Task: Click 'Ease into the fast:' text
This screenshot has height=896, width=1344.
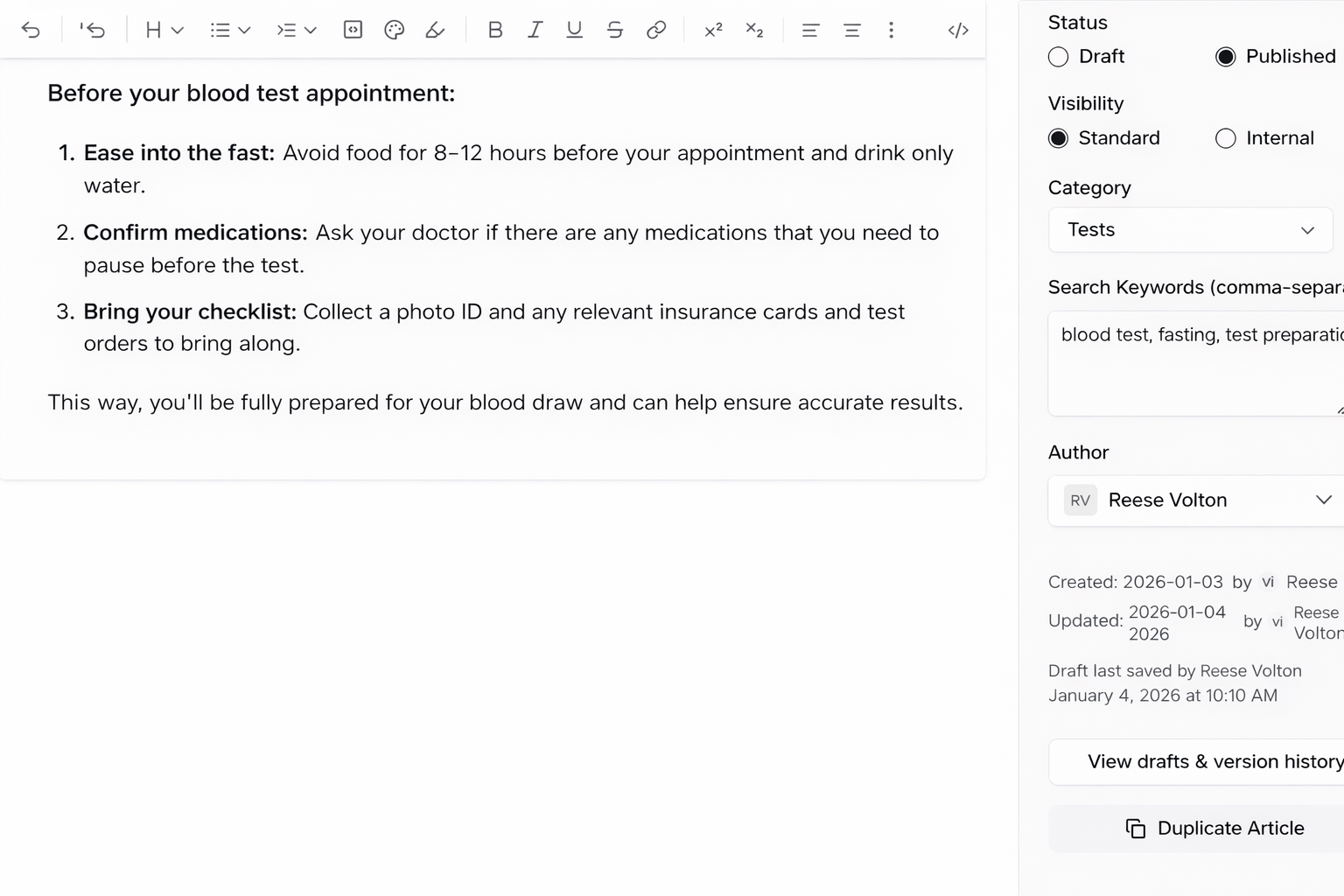Action: click(x=179, y=153)
